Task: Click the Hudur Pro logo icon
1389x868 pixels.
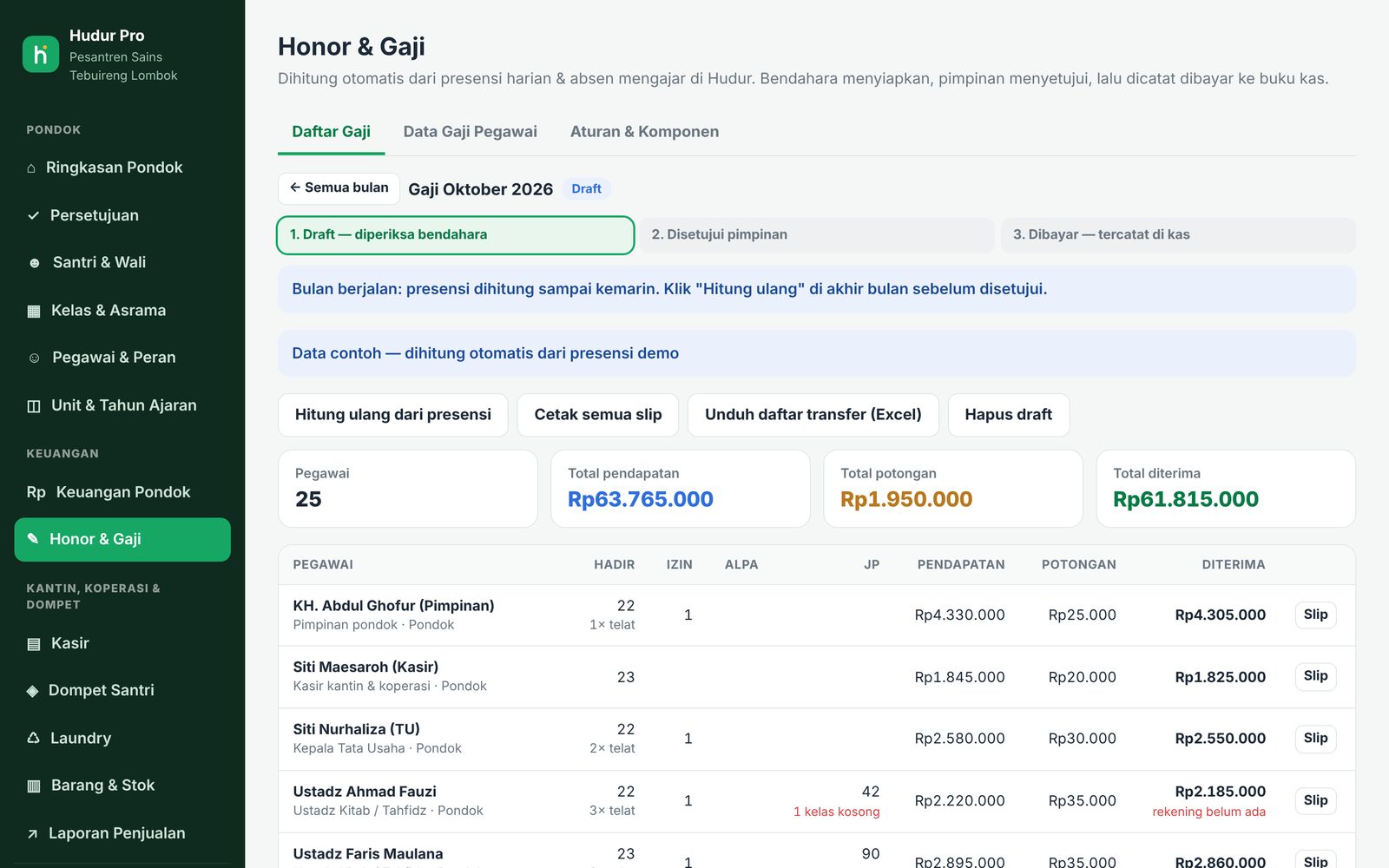Action: (41, 55)
